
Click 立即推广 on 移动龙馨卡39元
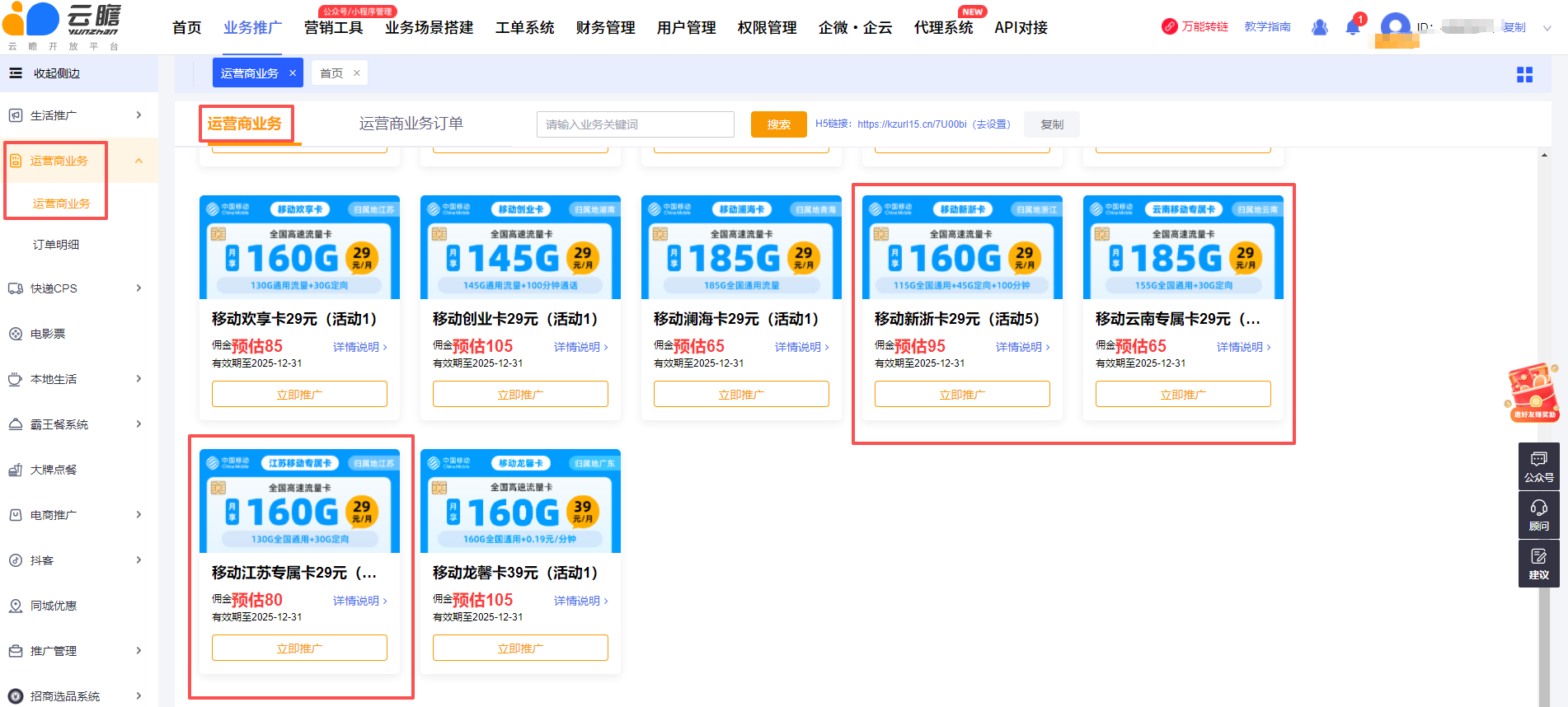point(520,648)
